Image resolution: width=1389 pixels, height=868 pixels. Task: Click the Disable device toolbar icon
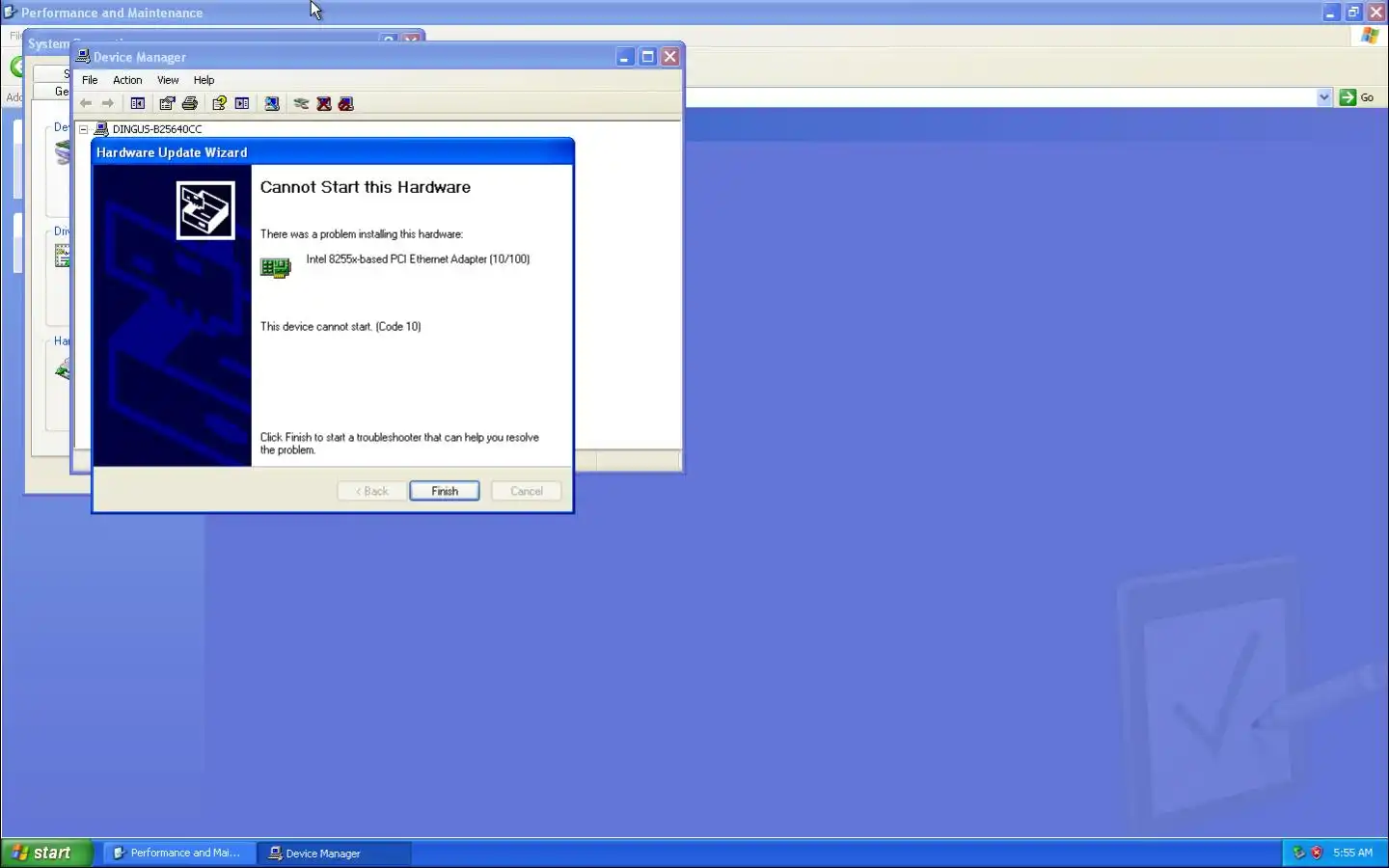click(x=346, y=103)
